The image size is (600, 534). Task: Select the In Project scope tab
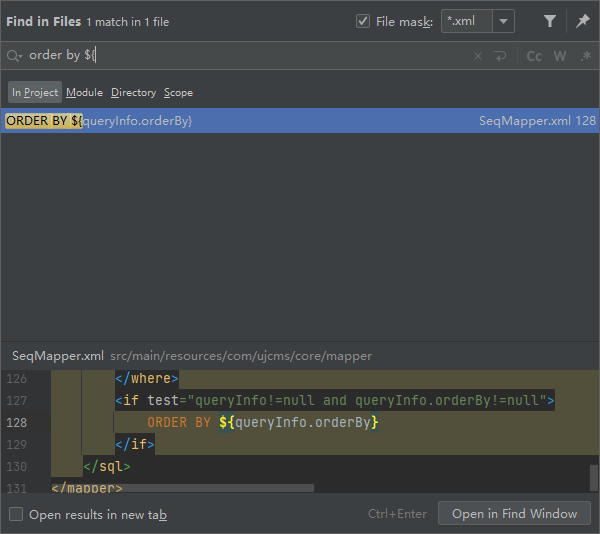coord(35,92)
